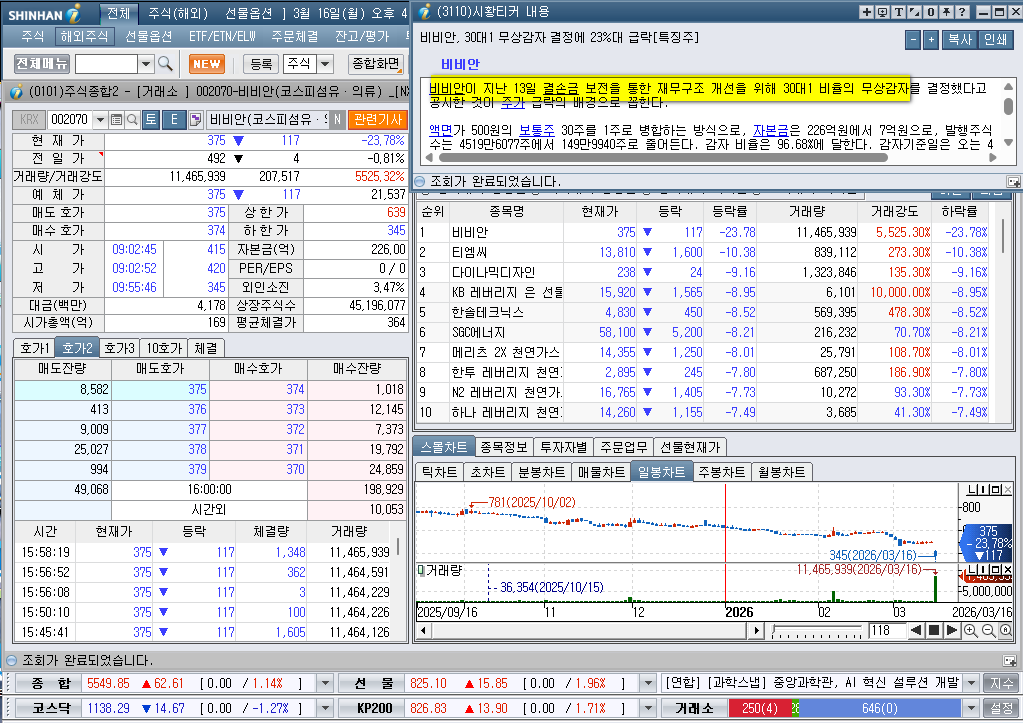Viewport: 1023px width, 723px height.
Task: Open the memo note icon beside E button
Action: click(195, 119)
